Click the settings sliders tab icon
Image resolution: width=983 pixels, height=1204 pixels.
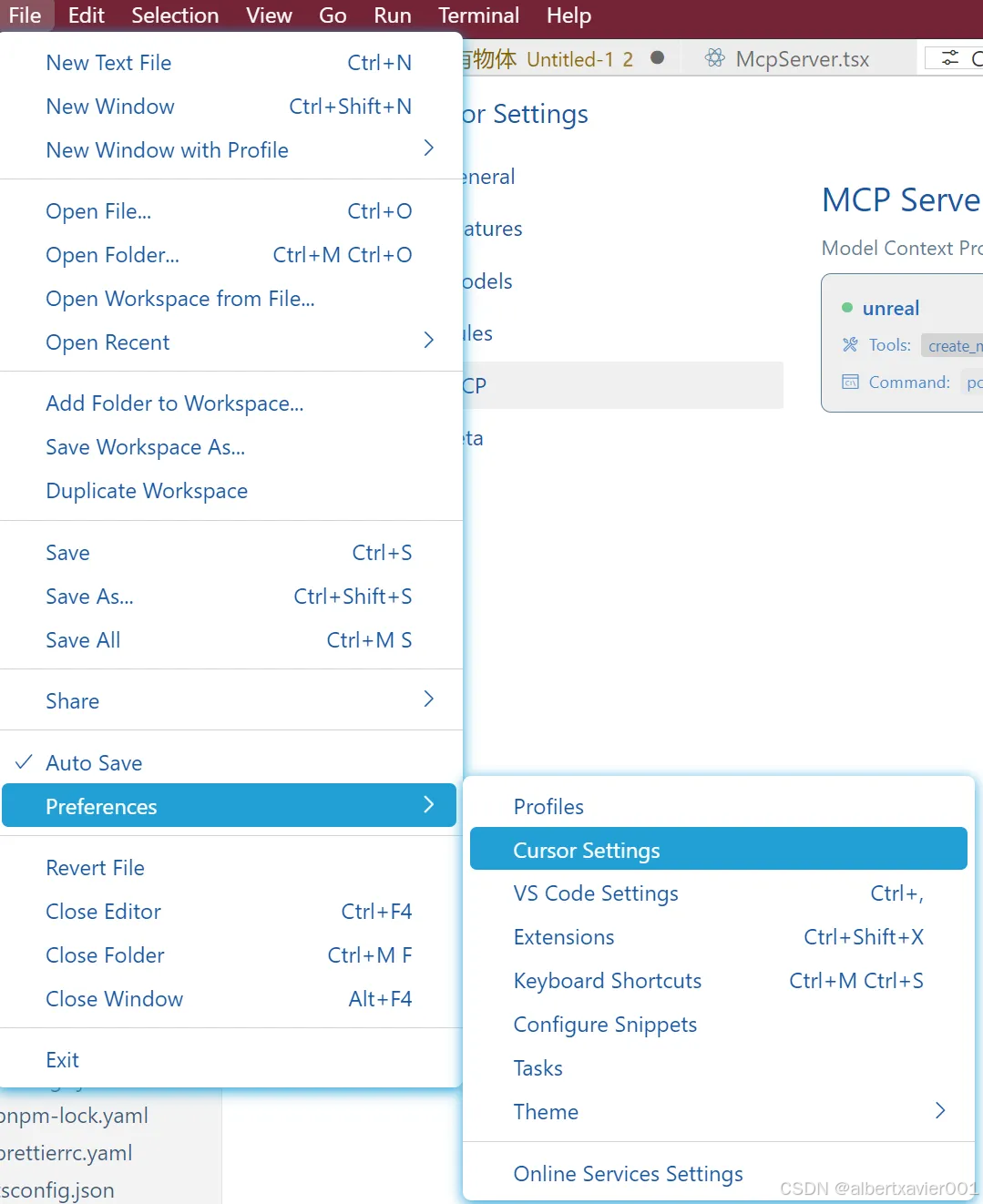coord(950,58)
